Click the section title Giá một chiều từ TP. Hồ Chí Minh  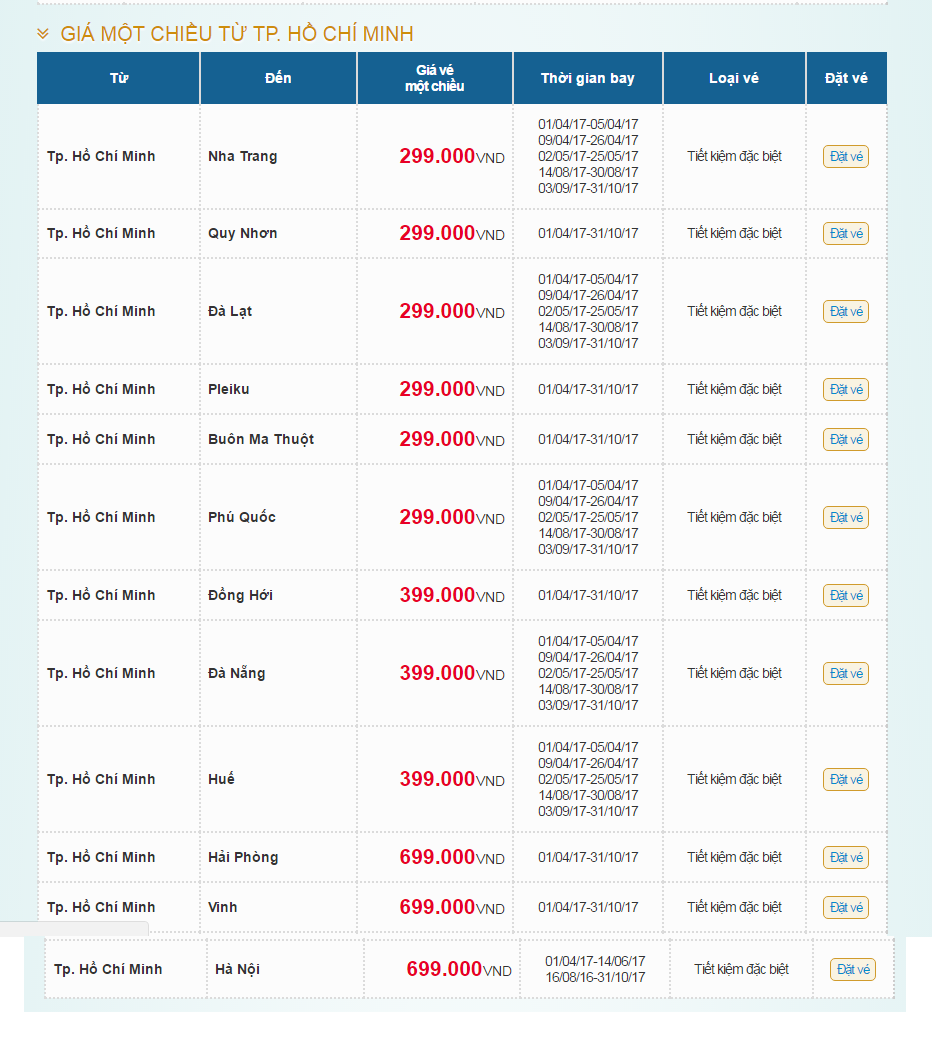coord(237,34)
